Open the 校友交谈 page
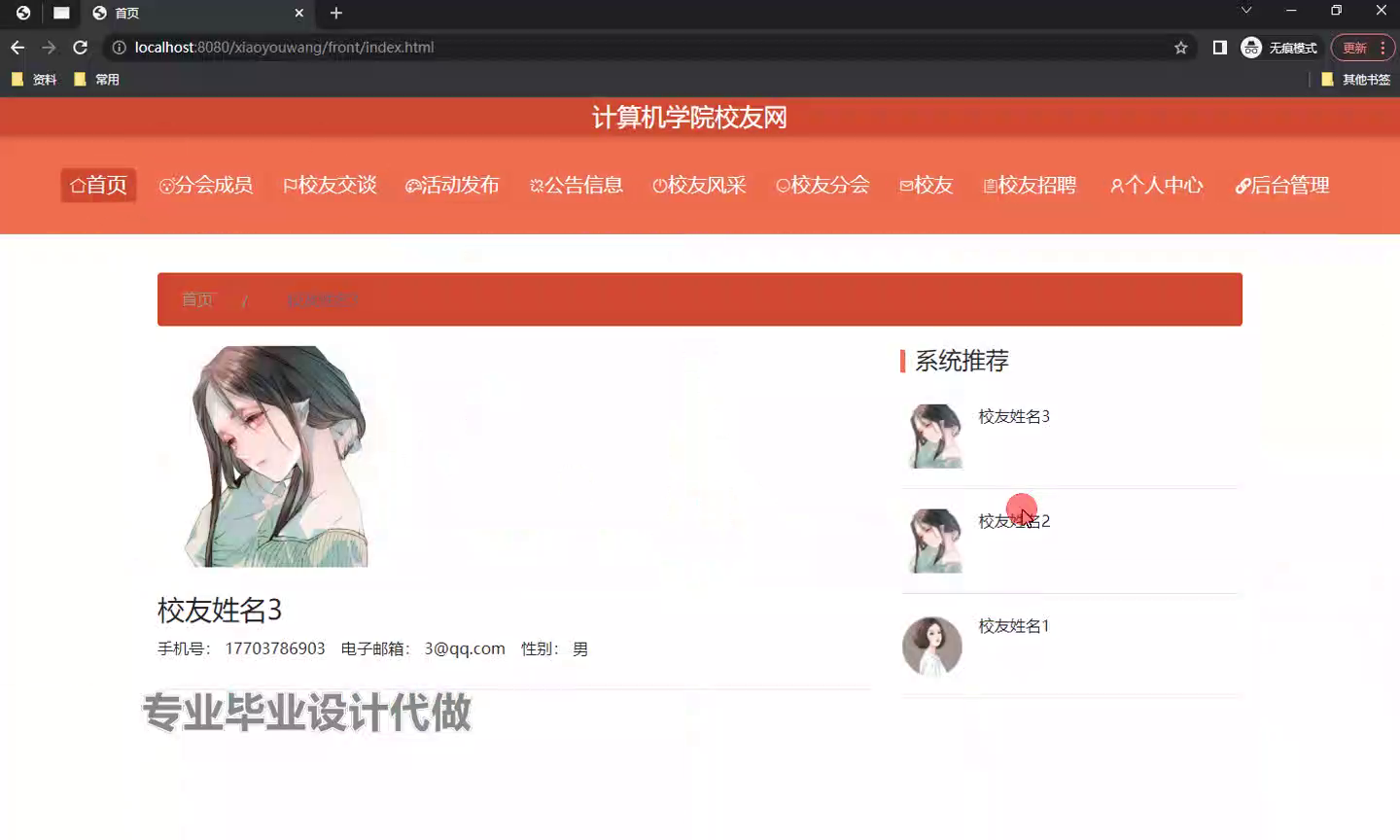Viewport: 1400px width, 840px height. point(330,185)
